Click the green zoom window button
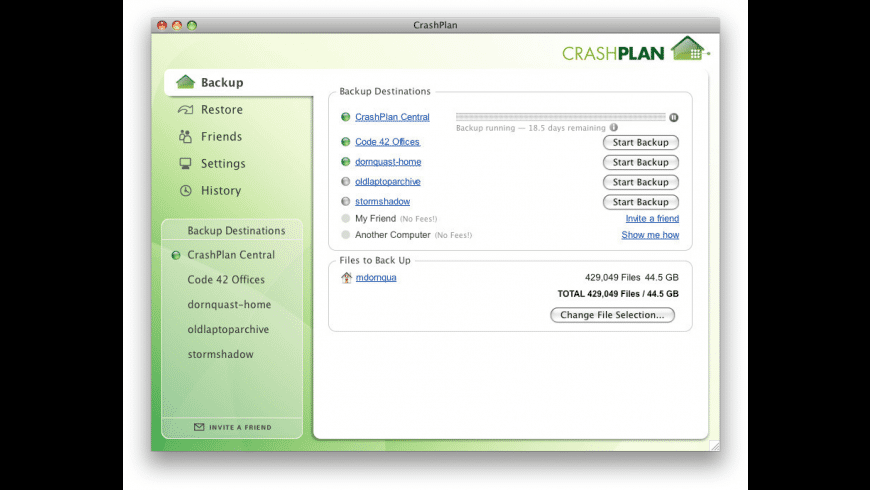This screenshot has height=490, width=870. [x=192, y=26]
